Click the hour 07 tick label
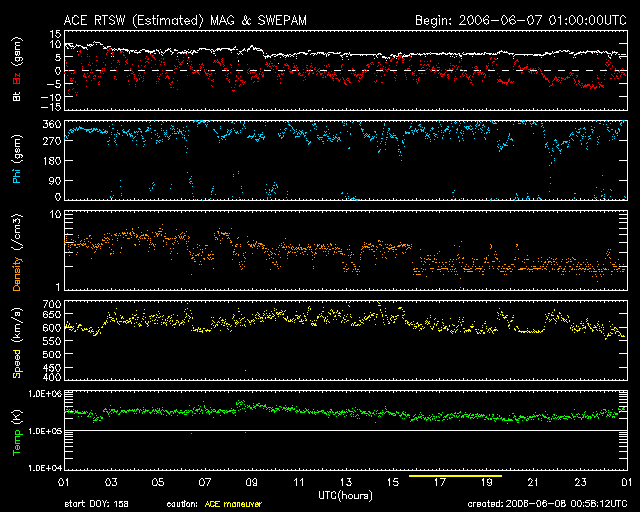The width and height of the screenshot is (640, 512). (204, 483)
